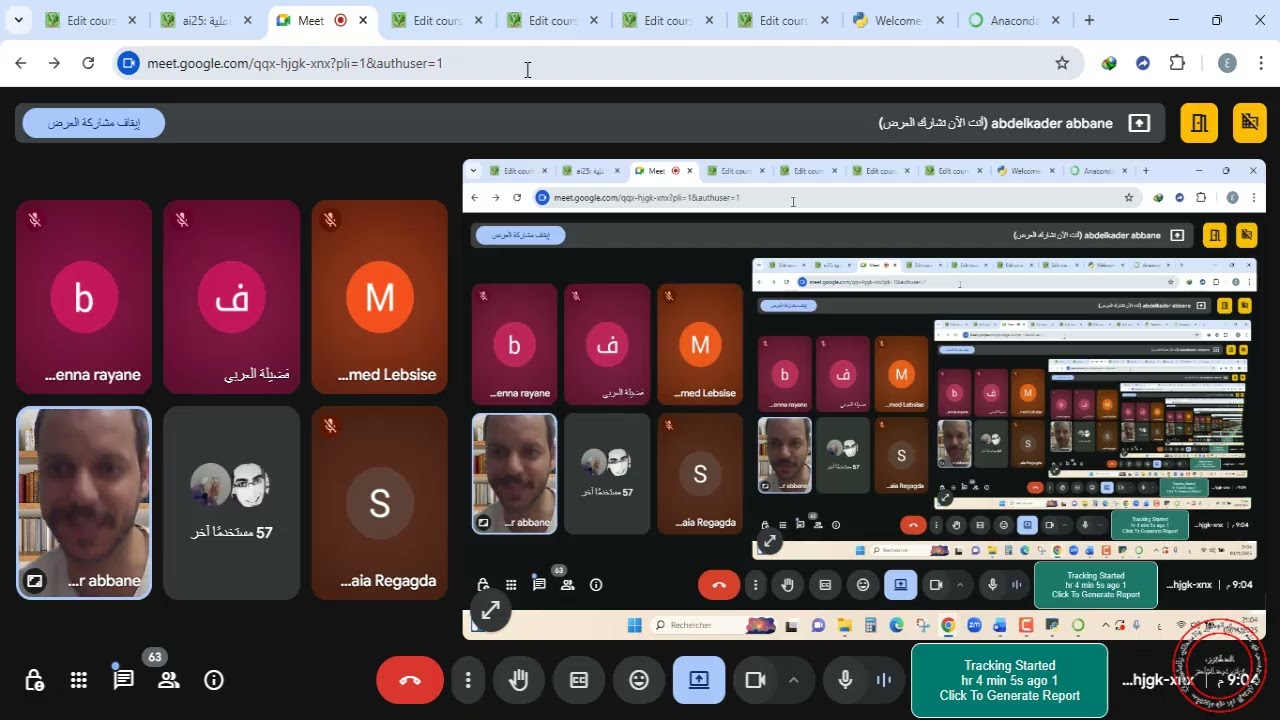This screenshot has height=720, width=1280.
Task: Focus the meet.google.com address bar
Action: point(590,63)
